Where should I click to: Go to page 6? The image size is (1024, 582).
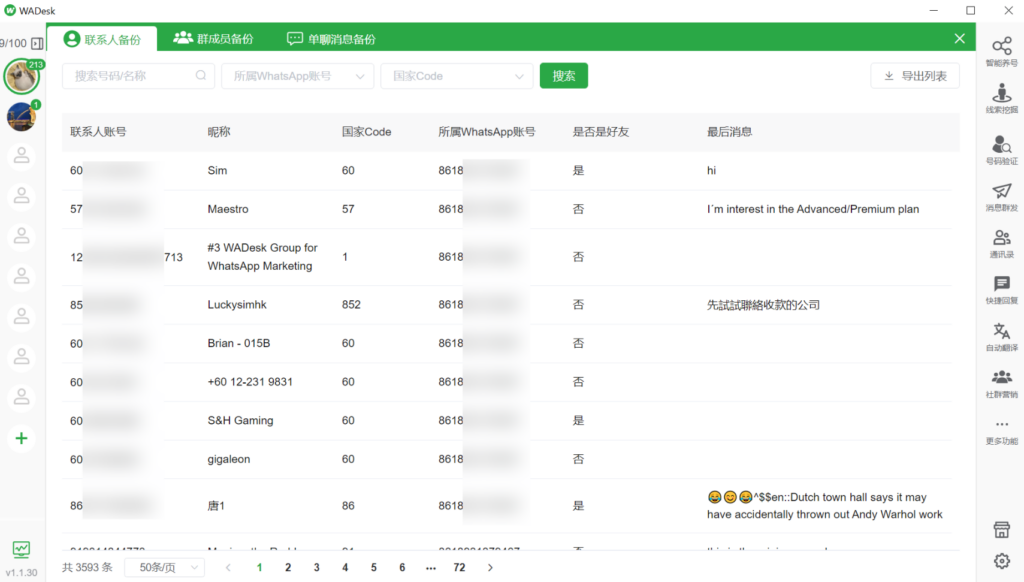[x=402, y=568]
